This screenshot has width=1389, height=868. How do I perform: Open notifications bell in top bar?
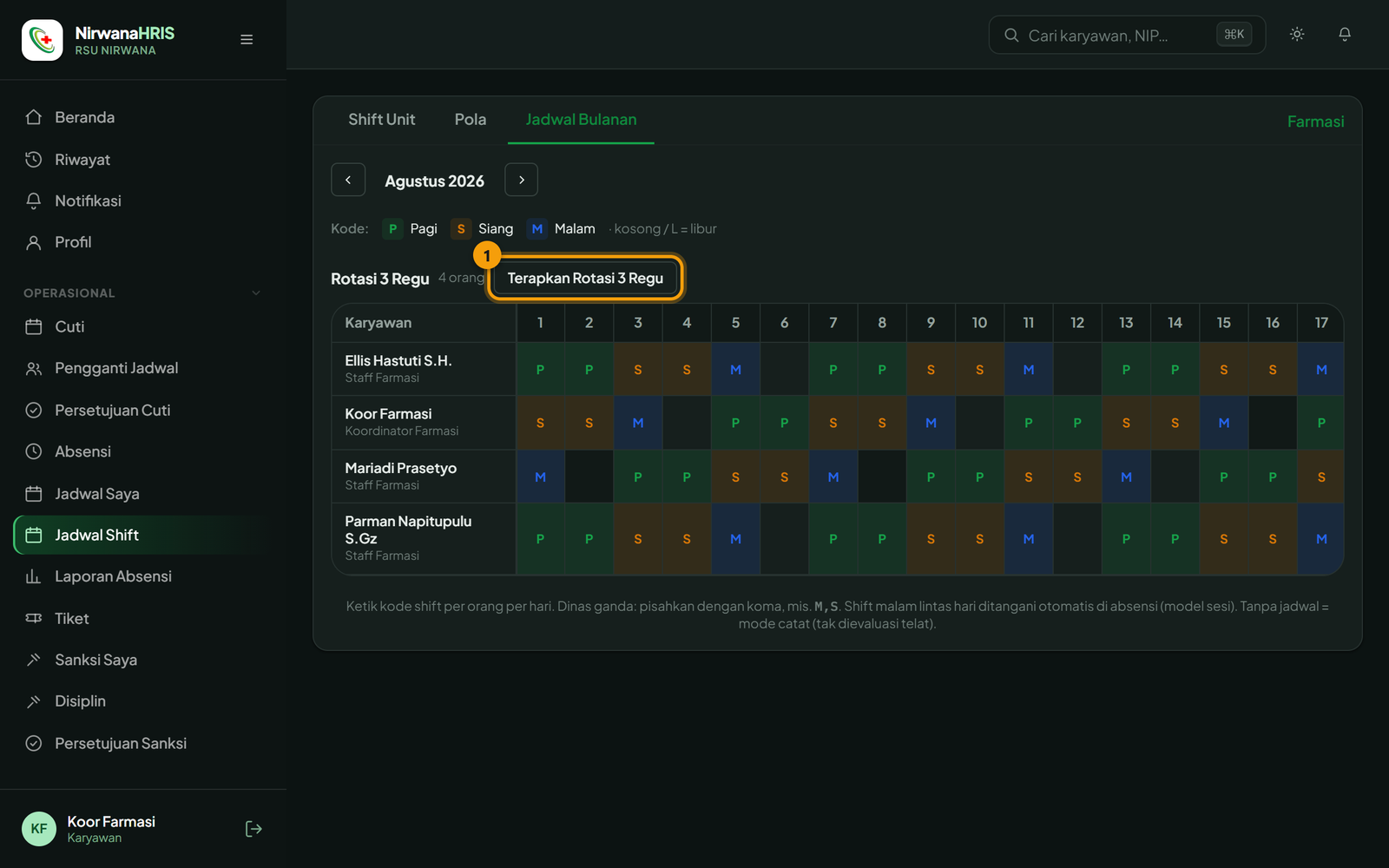click(x=1345, y=35)
